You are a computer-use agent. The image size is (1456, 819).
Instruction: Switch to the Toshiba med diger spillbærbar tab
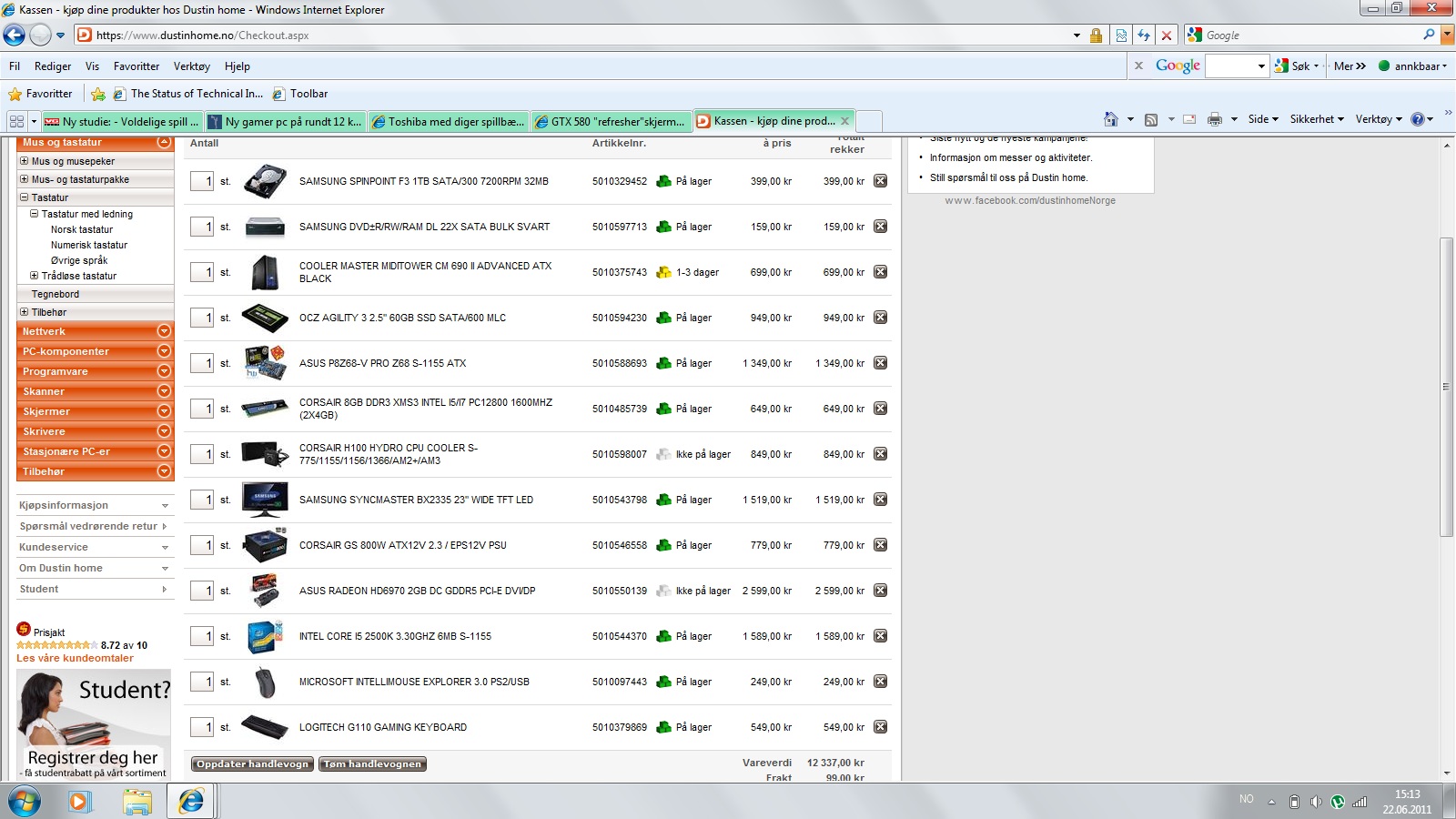[x=449, y=121]
